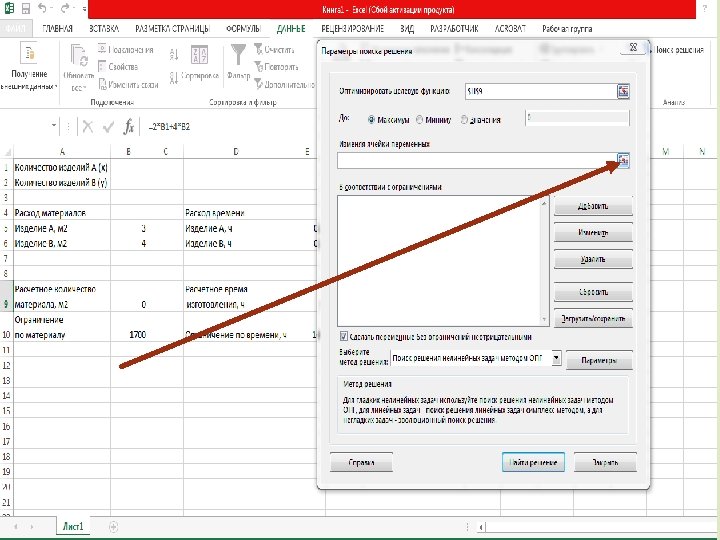This screenshot has width=720, height=540.
Task: Click the Изменить constraint button
Action: [593, 233]
